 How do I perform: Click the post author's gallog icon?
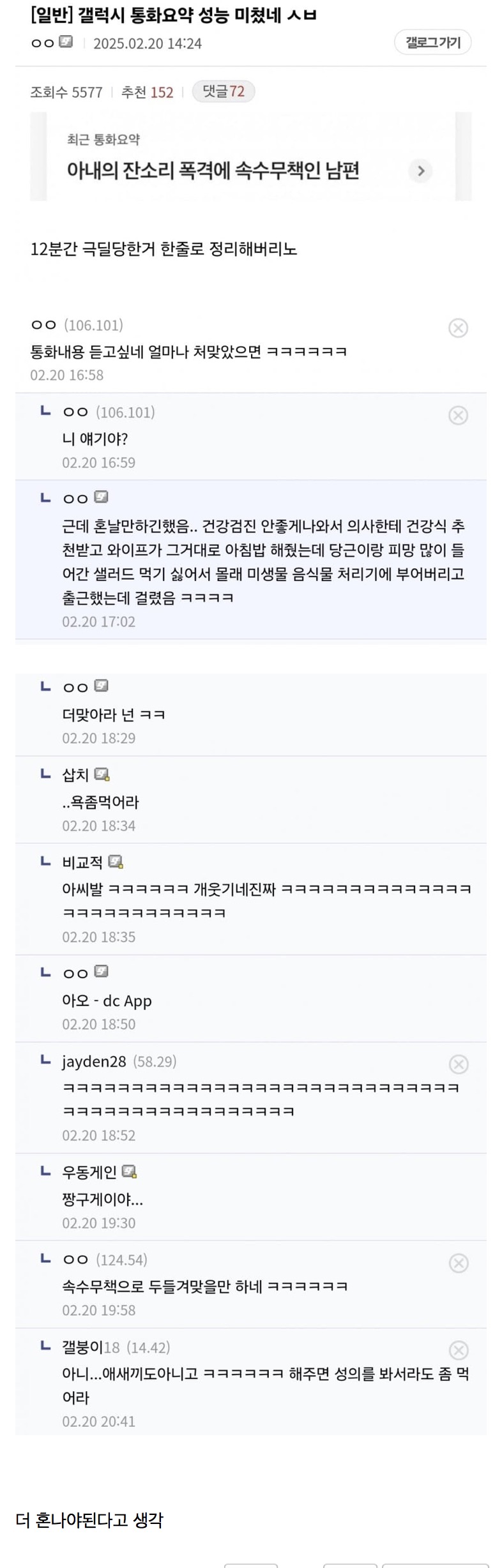66,42
